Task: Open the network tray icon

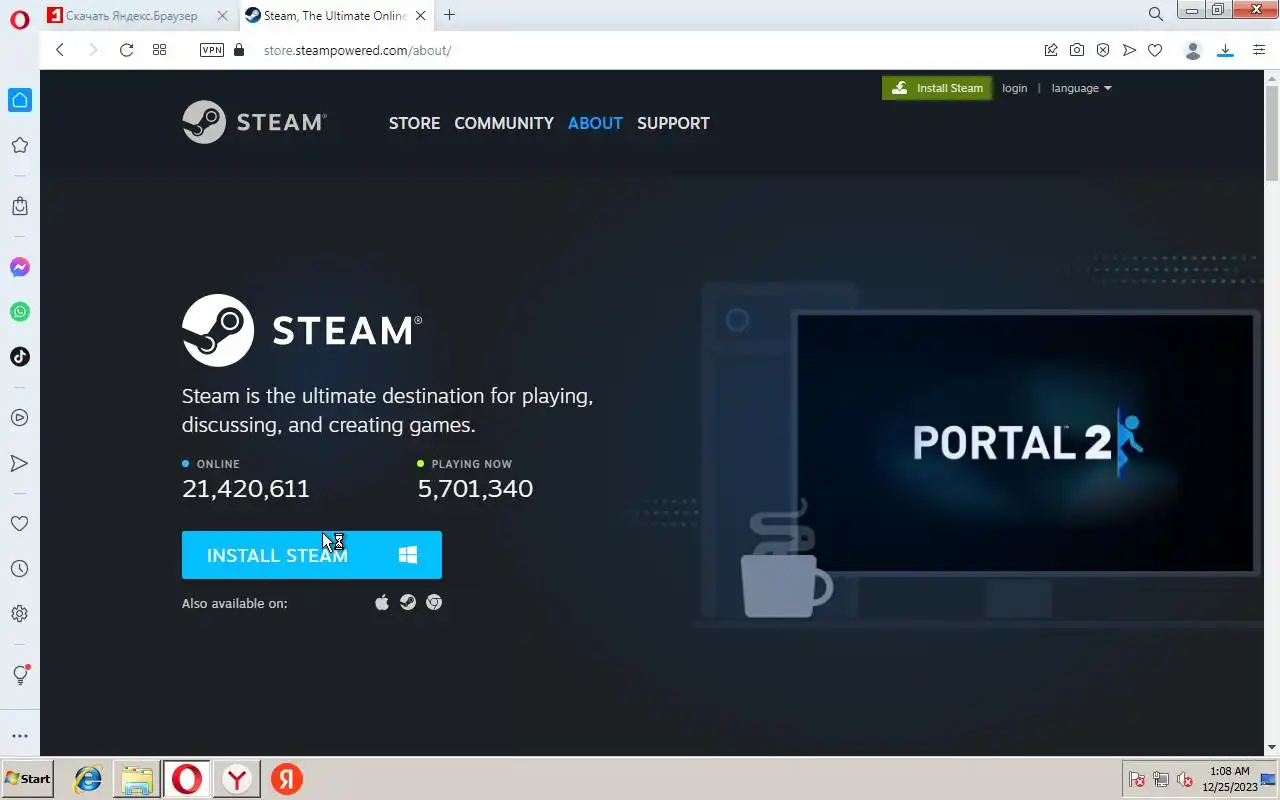Action: click(1161, 779)
